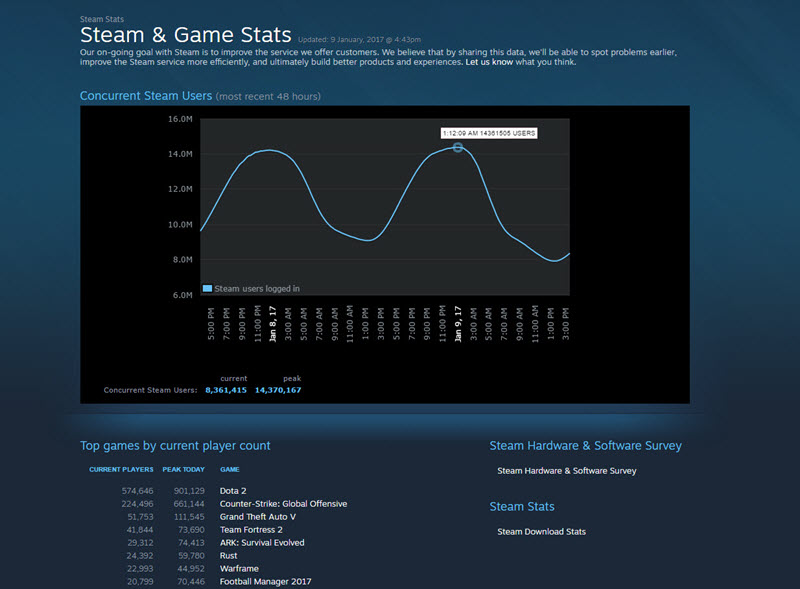Click the CURRENT PLAYERS column header

pos(121,470)
